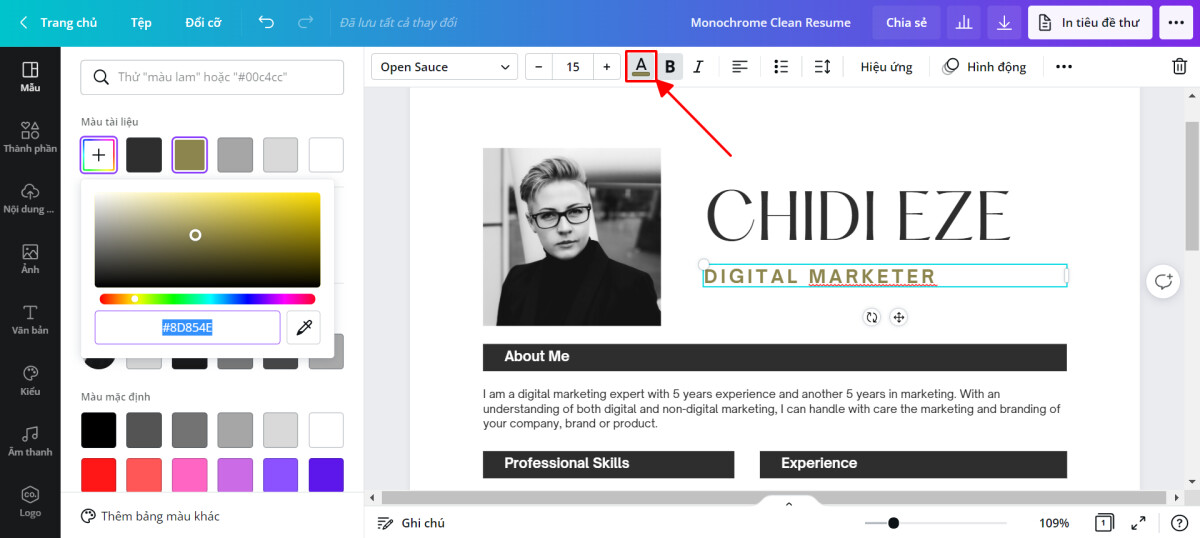Open the Mẫu templates sidebar tab
The width and height of the screenshot is (1200, 538).
pyautogui.click(x=30, y=77)
